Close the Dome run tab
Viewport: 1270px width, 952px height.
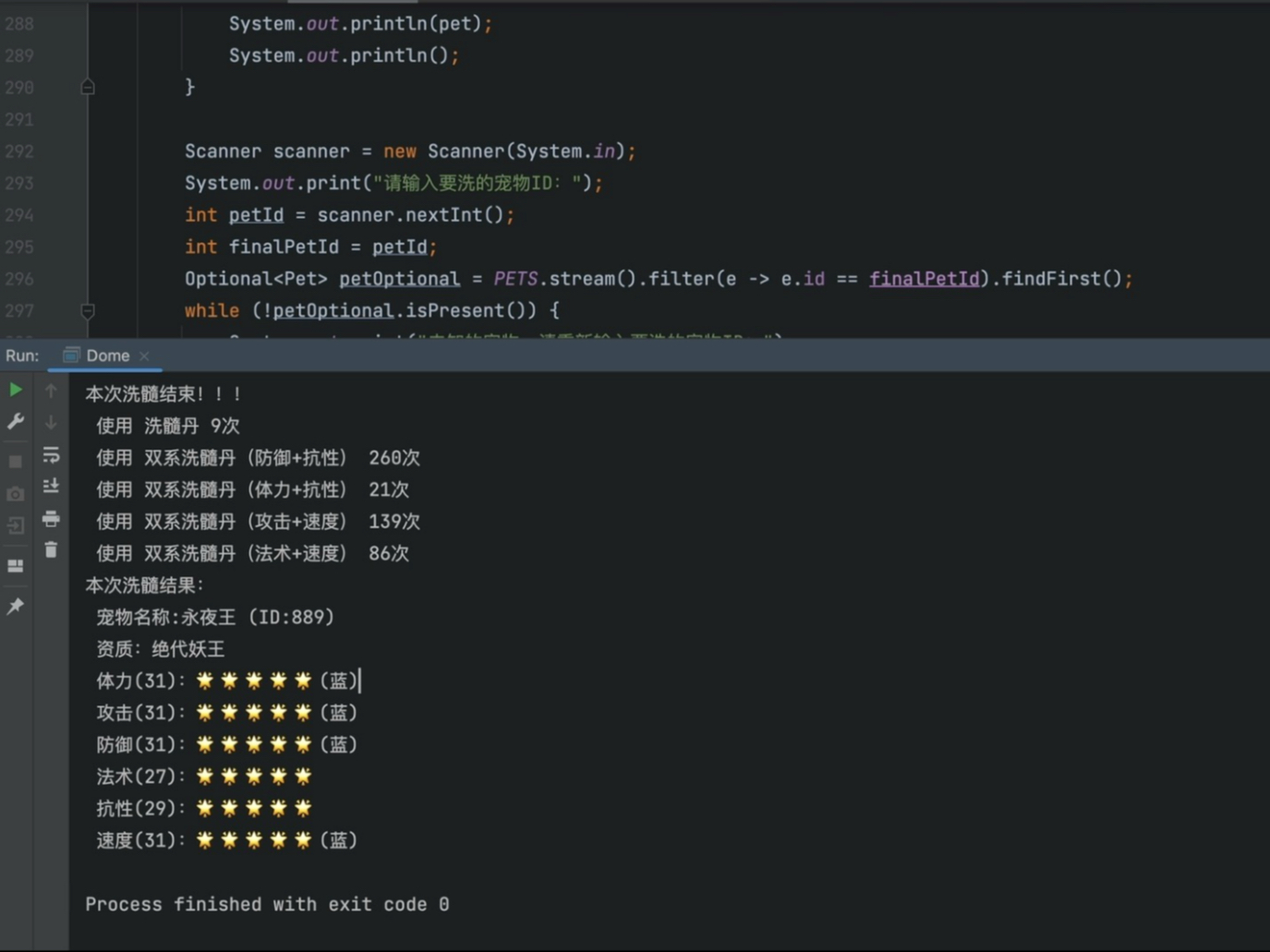coord(144,355)
